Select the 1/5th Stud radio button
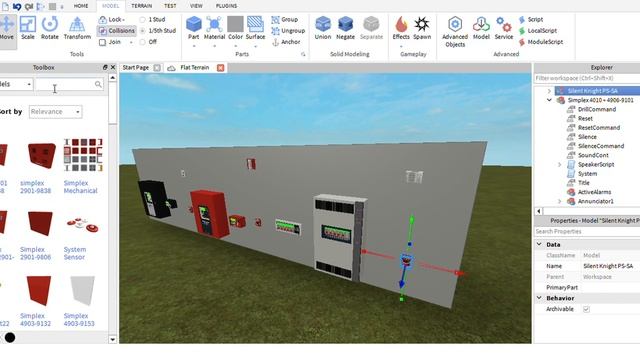This screenshot has width=640, height=360. pyautogui.click(x=142, y=31)
